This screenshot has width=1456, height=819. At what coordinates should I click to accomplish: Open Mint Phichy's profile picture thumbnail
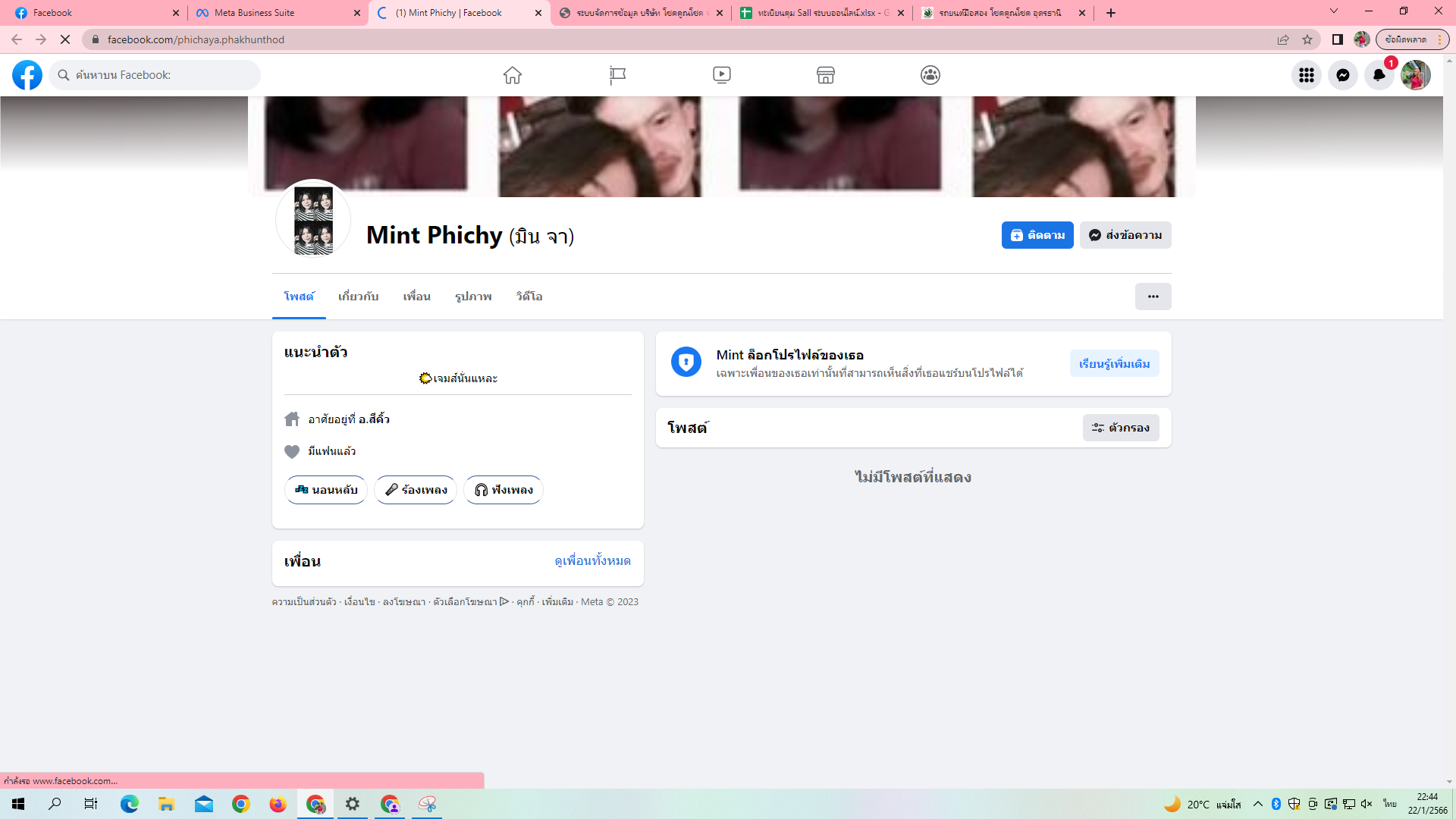(x=313, y=220)
